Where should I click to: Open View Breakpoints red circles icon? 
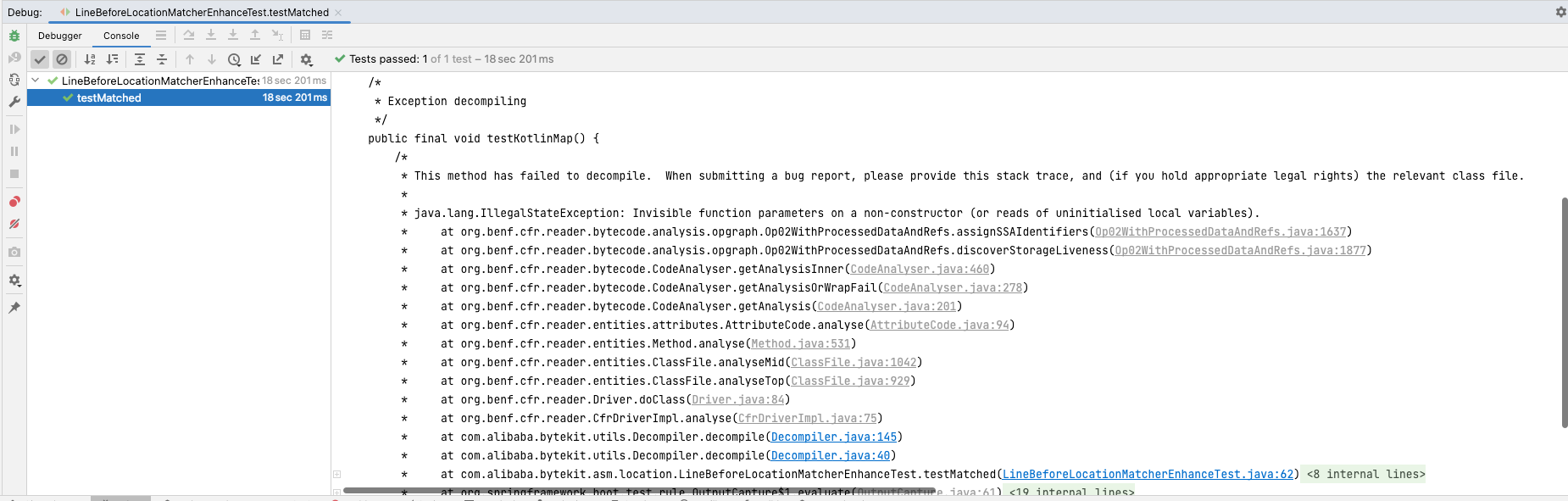coord(14,202)
